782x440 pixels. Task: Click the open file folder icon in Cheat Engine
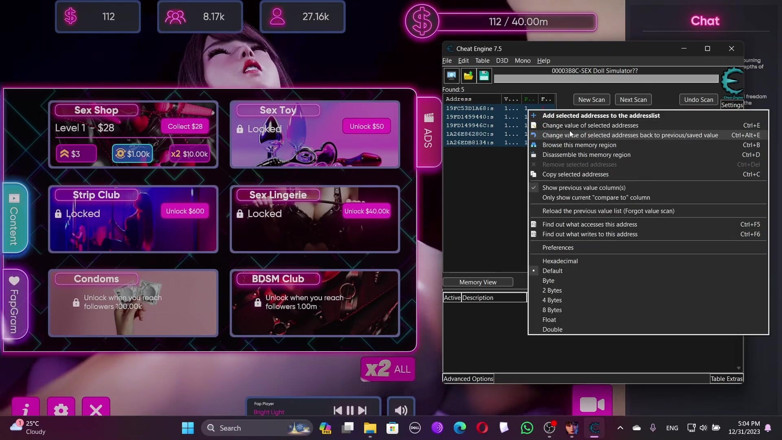pyautogui.click(x=468, y=75)
